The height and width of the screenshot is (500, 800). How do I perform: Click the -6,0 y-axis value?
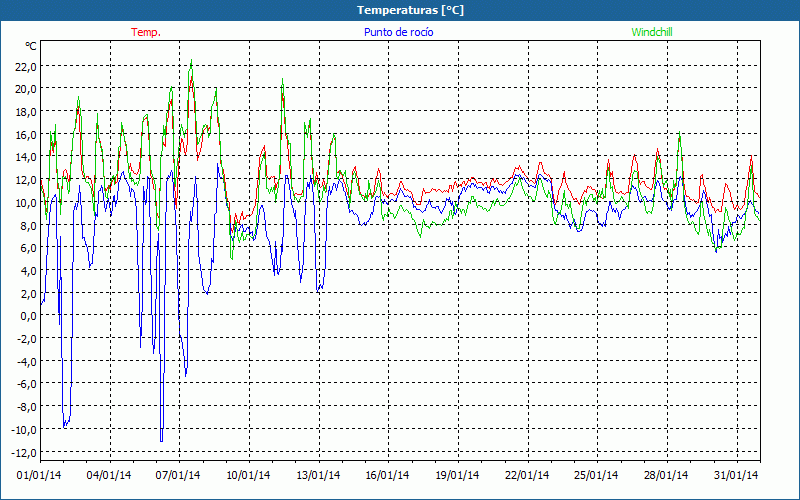click(27, 384)
